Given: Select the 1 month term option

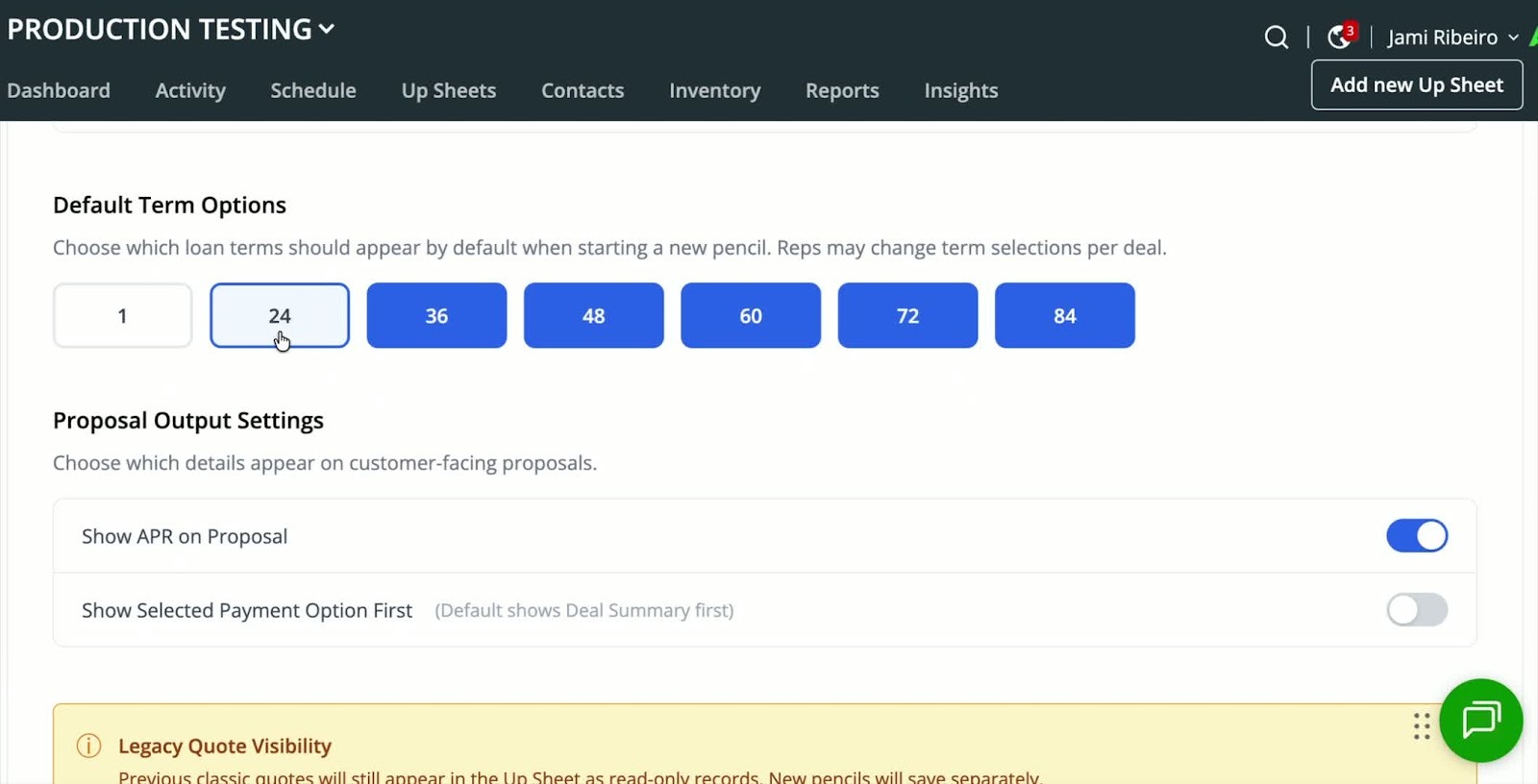Looking at the screenshot, I should (x=122, y=316).
